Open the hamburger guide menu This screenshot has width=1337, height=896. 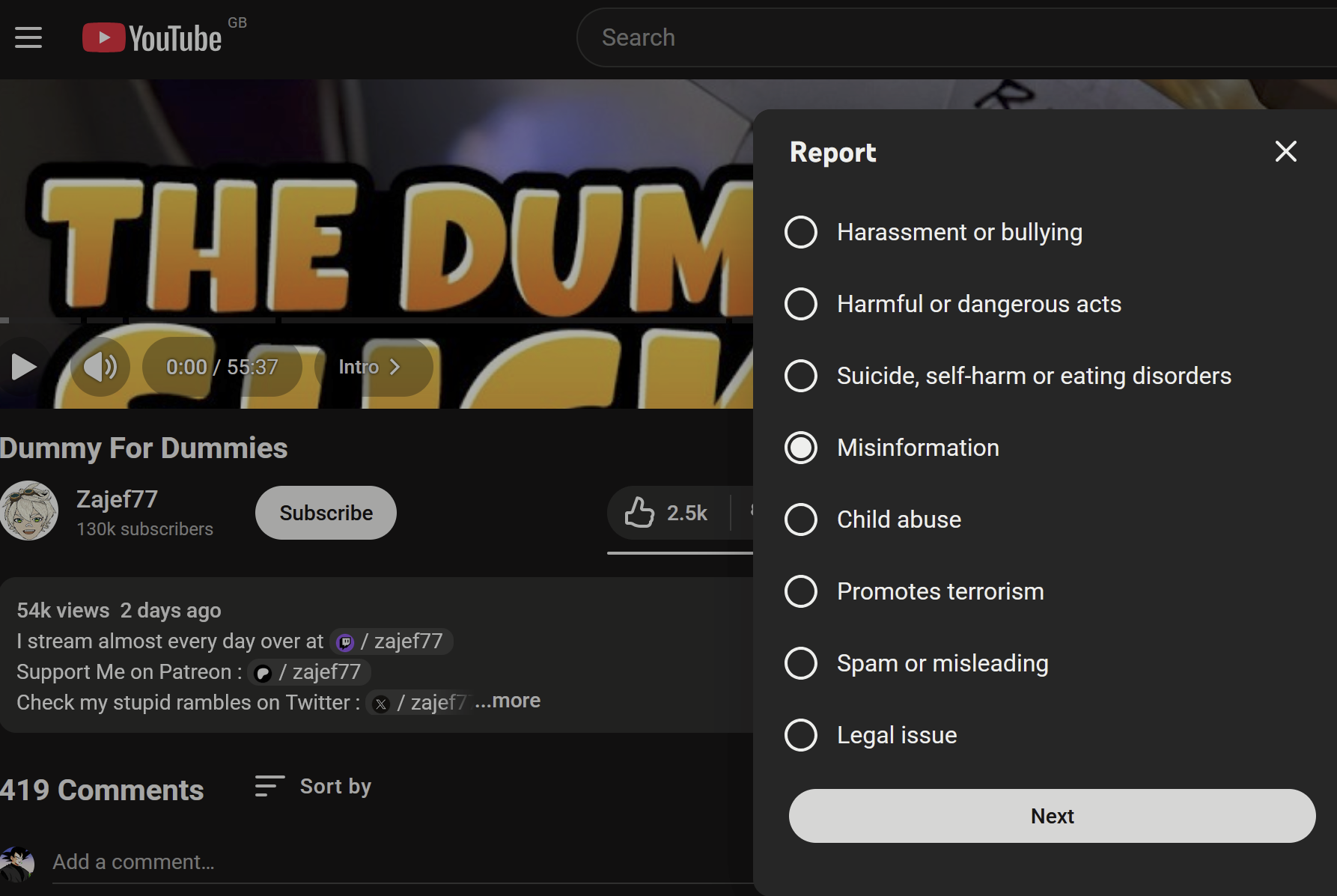point(28,37)
